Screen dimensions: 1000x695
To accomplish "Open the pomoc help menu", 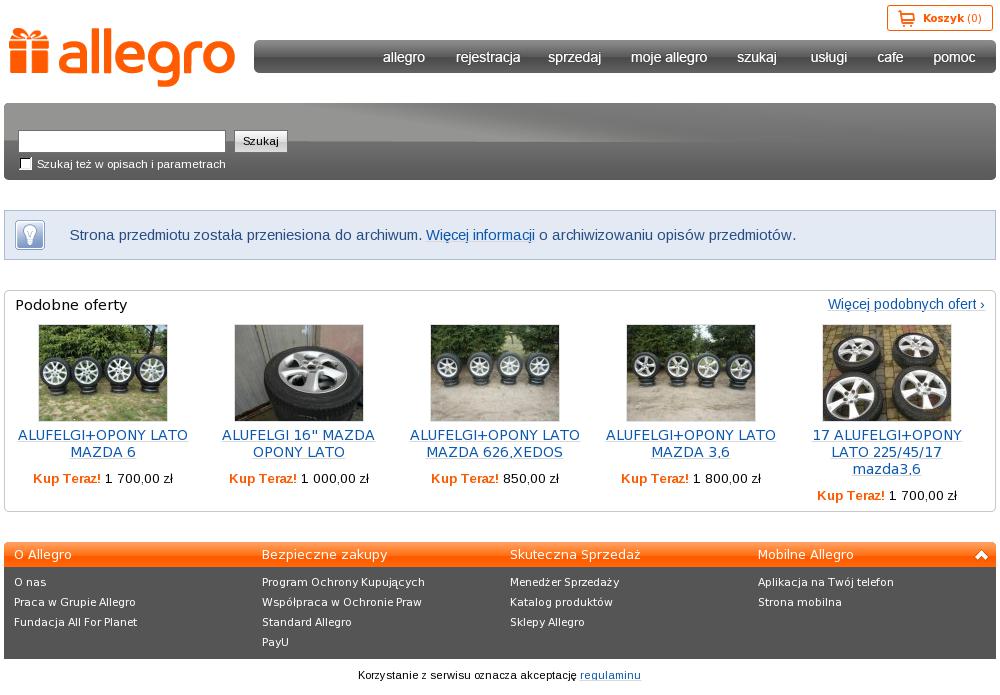I will (954, 57).
